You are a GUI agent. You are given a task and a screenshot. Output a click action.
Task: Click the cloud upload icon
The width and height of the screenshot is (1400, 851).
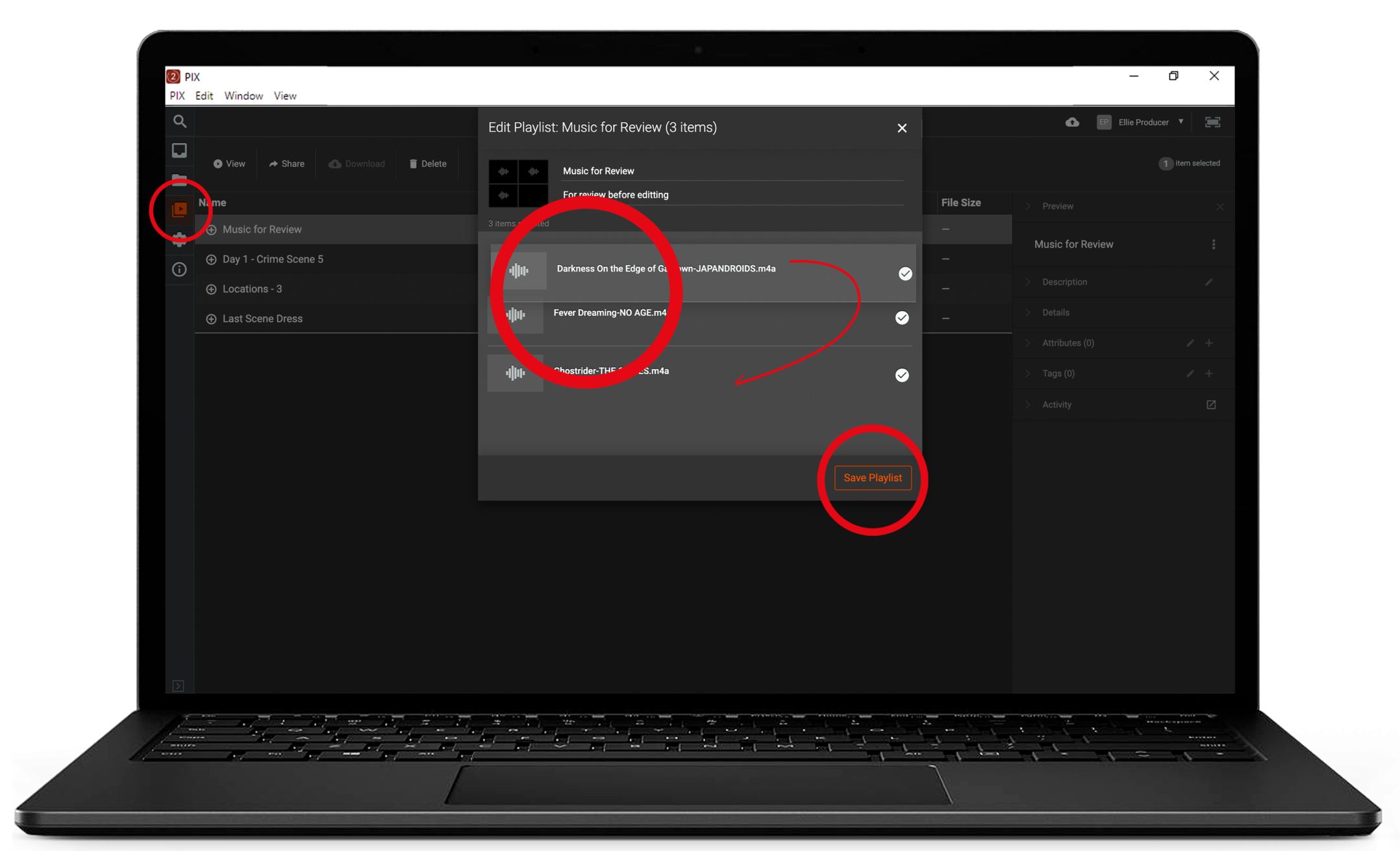(x=1072, y=122)
